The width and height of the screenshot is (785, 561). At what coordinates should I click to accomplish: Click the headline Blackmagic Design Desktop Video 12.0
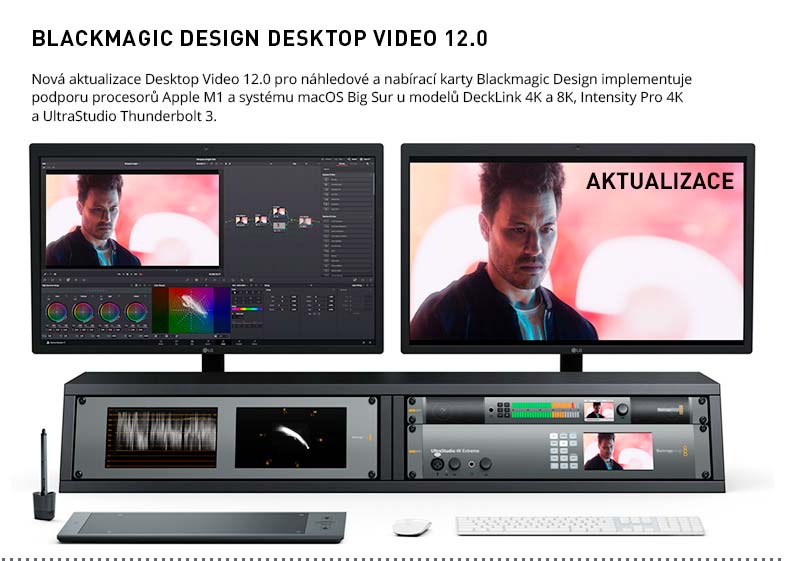(x=259, y=39)
